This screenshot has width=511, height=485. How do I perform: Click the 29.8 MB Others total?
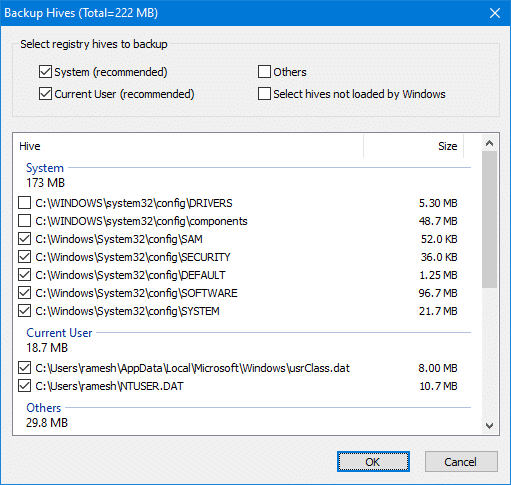47,422
